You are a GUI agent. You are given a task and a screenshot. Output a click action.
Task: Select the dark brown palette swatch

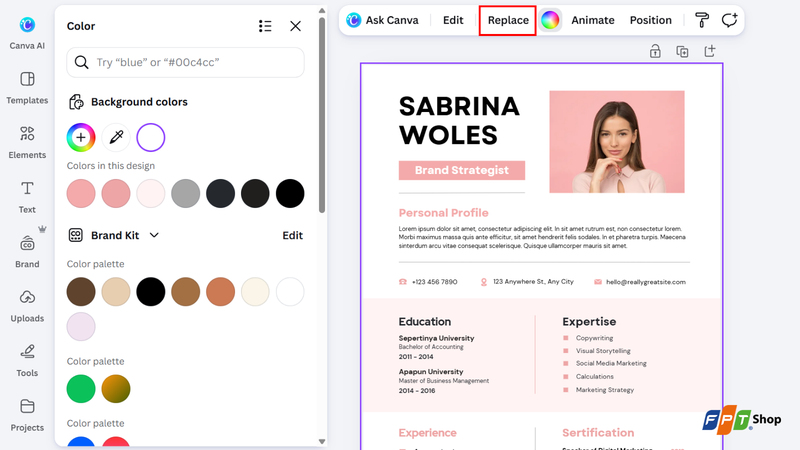(x=81, y=291)
